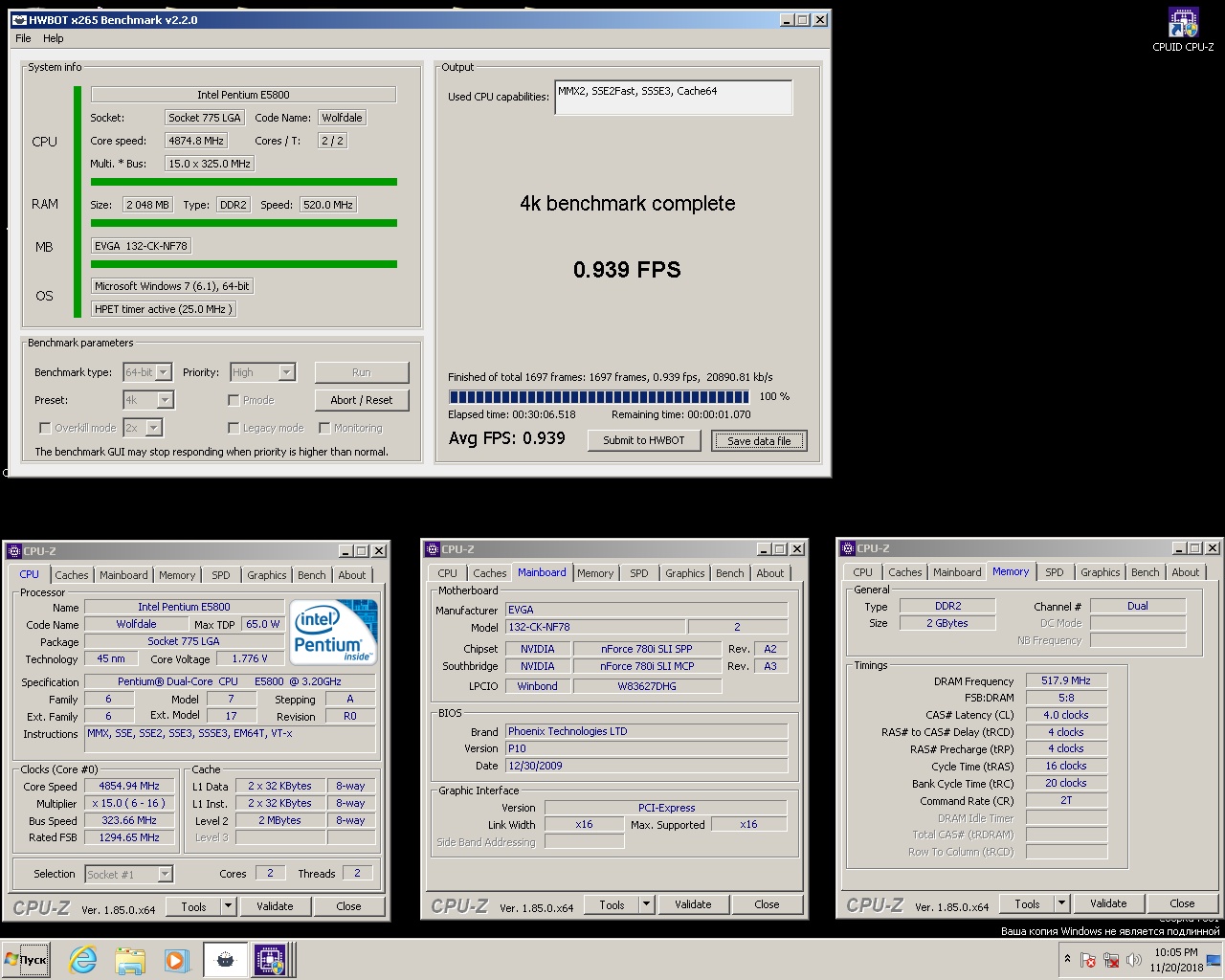Click Validate in right CPU-Z window

1108,903
